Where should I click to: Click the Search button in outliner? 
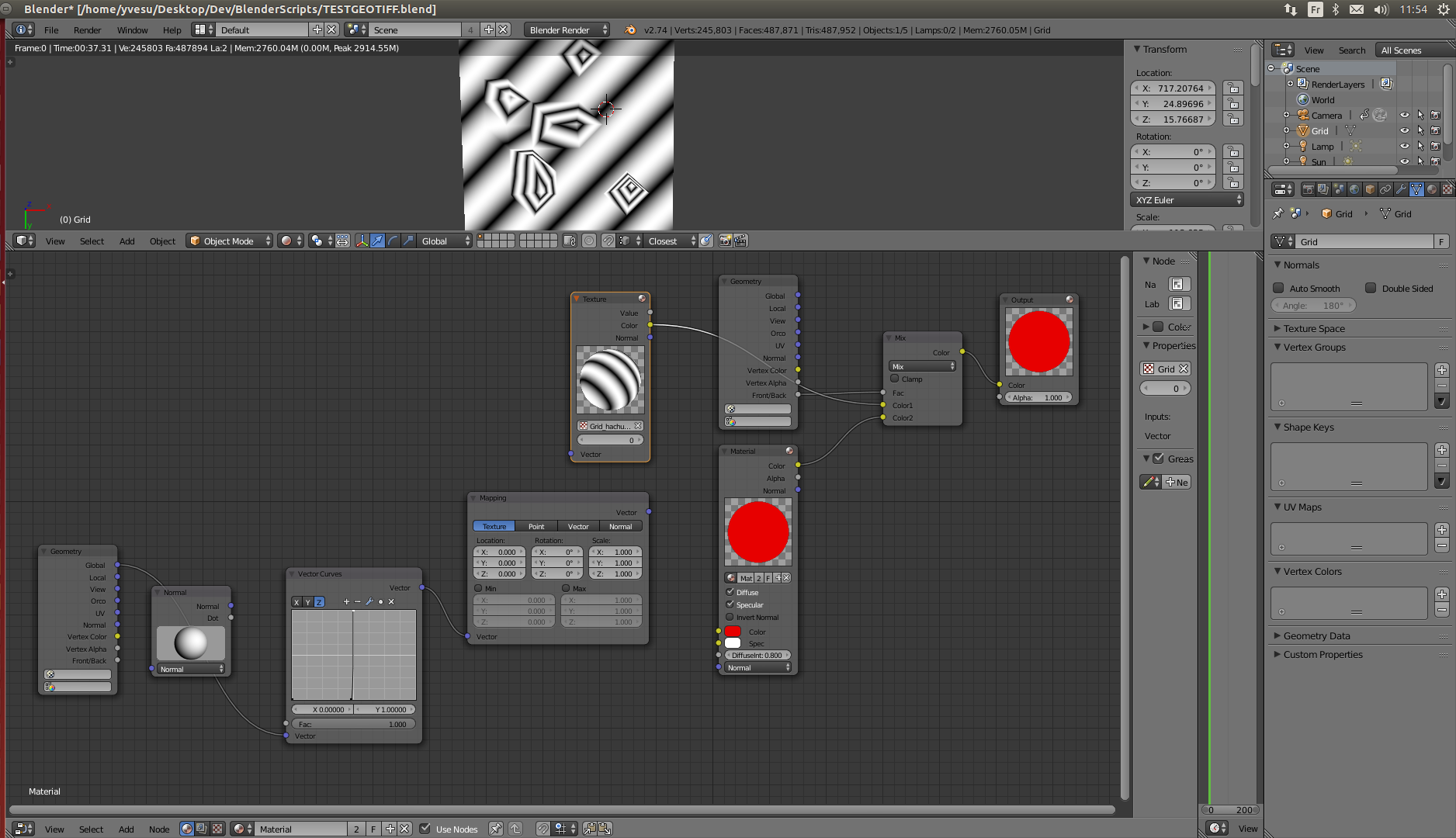1351,50
